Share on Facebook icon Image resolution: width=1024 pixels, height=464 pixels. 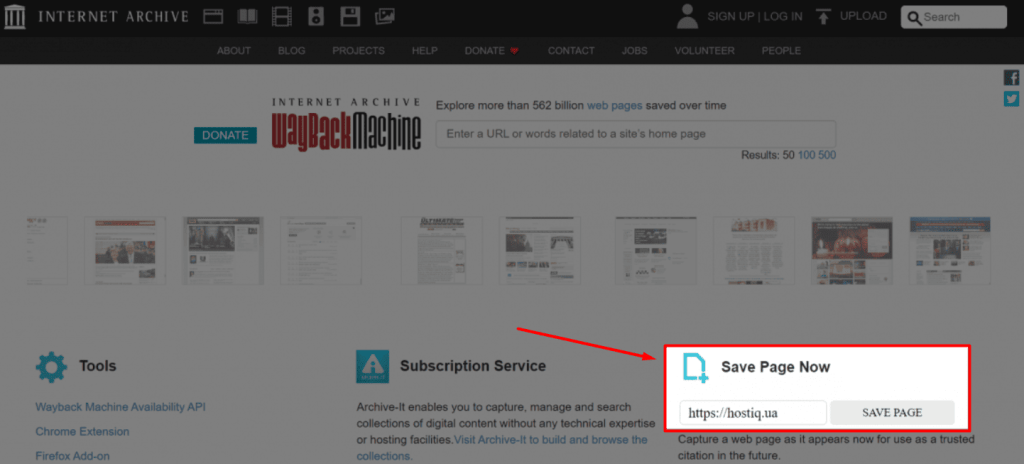pos(1012,78)
